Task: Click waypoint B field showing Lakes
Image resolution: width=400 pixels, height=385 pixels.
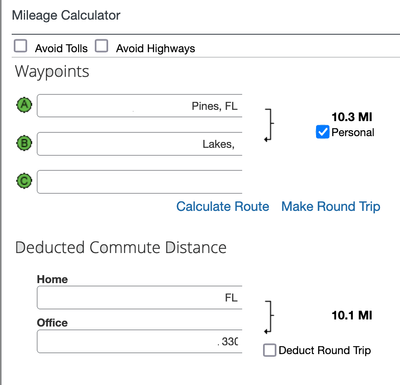Action: click(140, 144)
